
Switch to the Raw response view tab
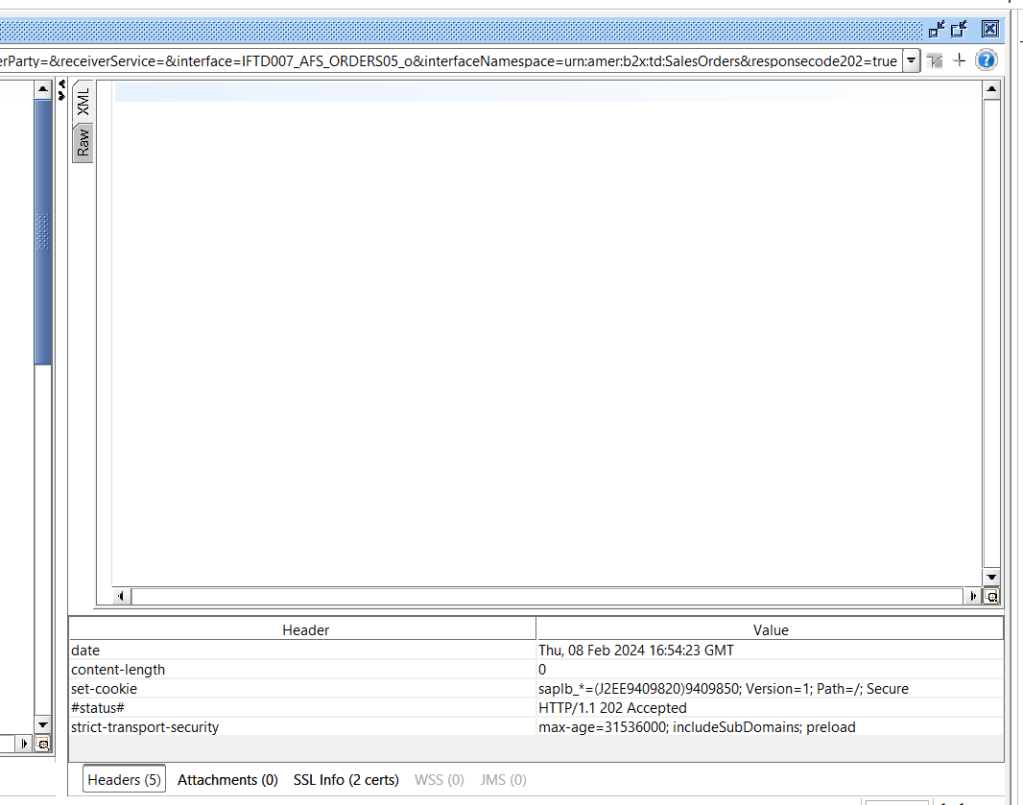(83, 143)
